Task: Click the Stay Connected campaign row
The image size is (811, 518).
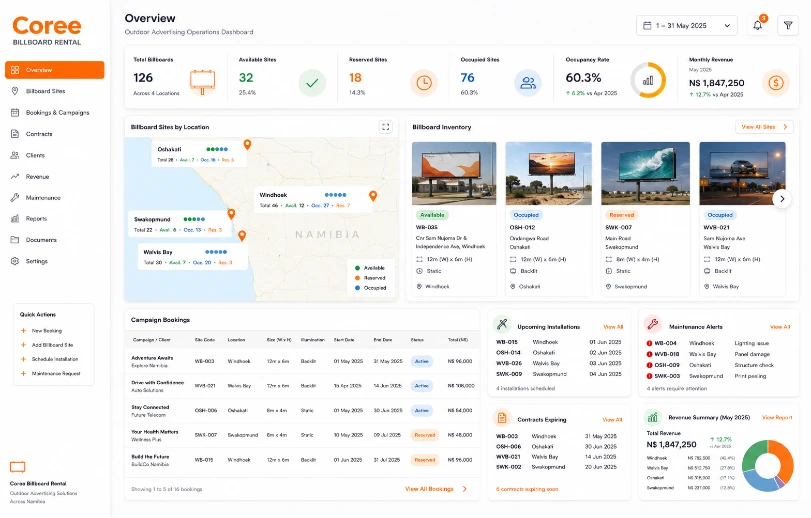Action: tap(302, 410)
